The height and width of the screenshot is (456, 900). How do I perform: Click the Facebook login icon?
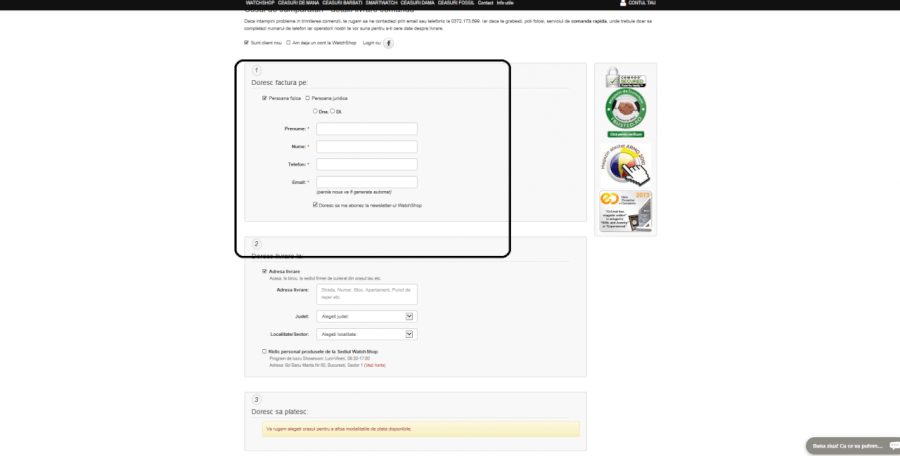389,43
